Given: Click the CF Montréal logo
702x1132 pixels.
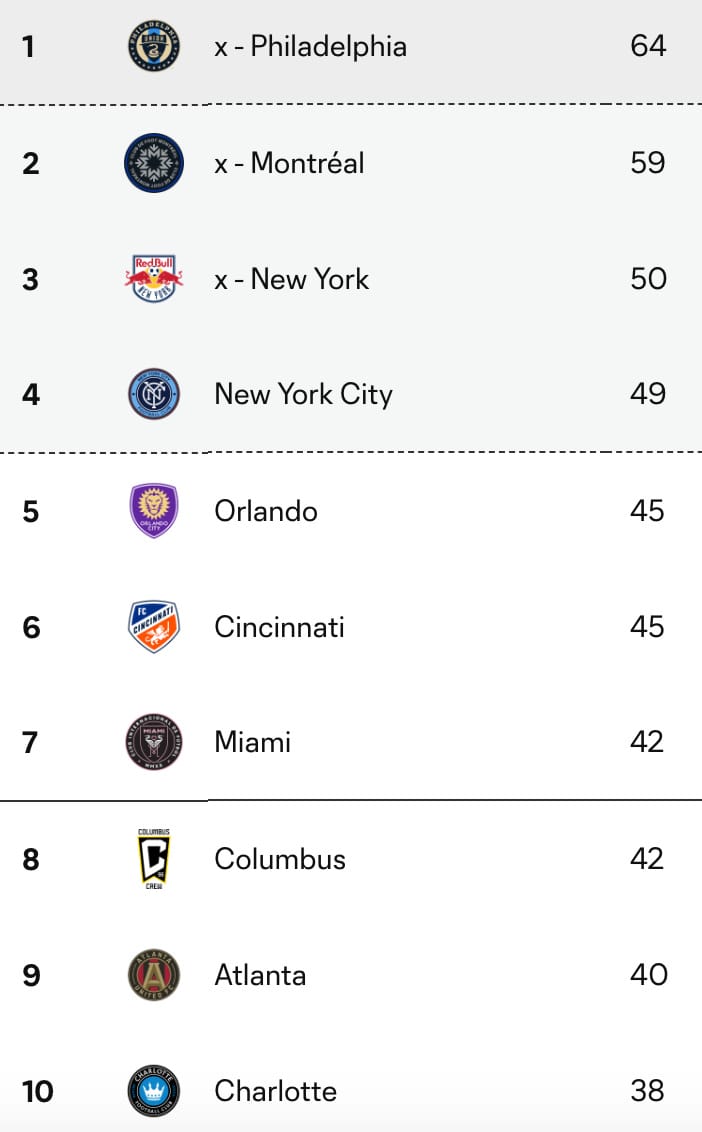Looking at the screenshot, I should tap(154, 163).
